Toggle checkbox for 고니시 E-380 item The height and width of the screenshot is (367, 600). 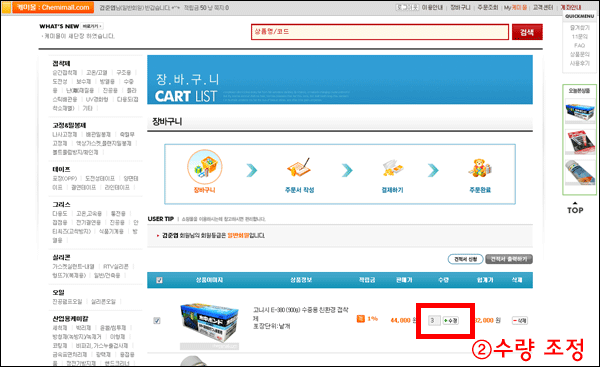[157, 321]
